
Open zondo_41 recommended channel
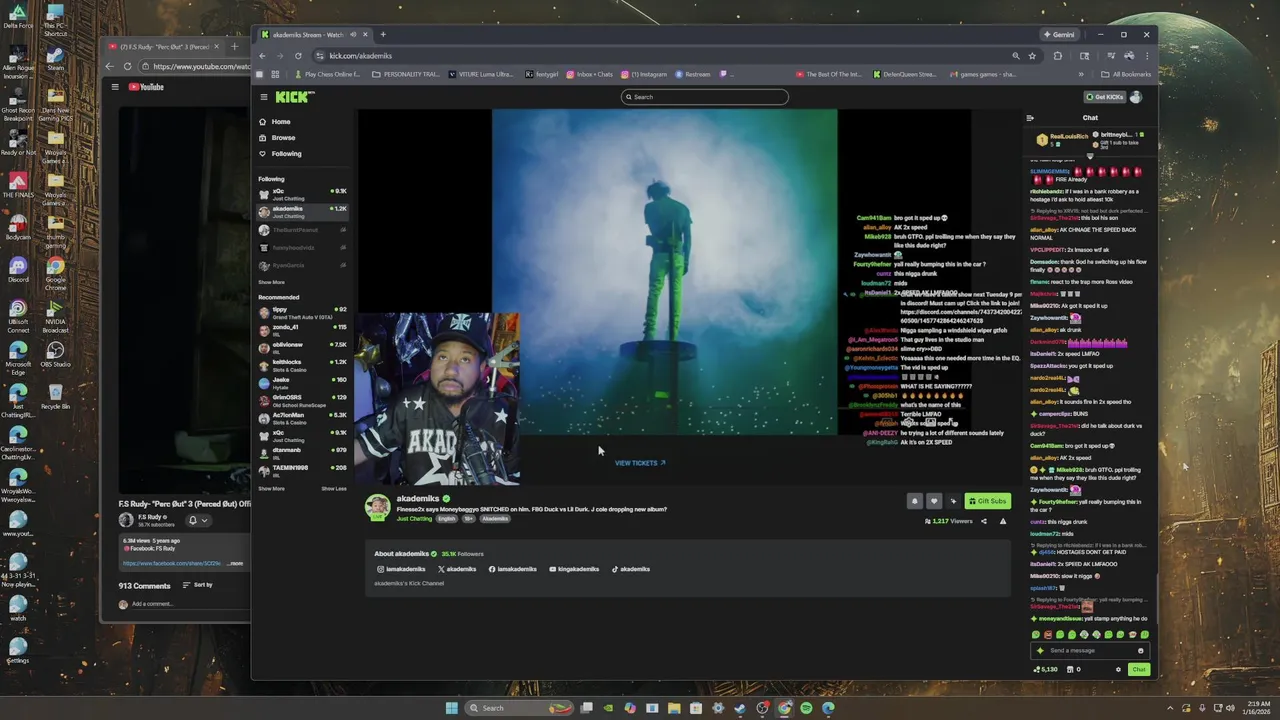coord(302,329)
